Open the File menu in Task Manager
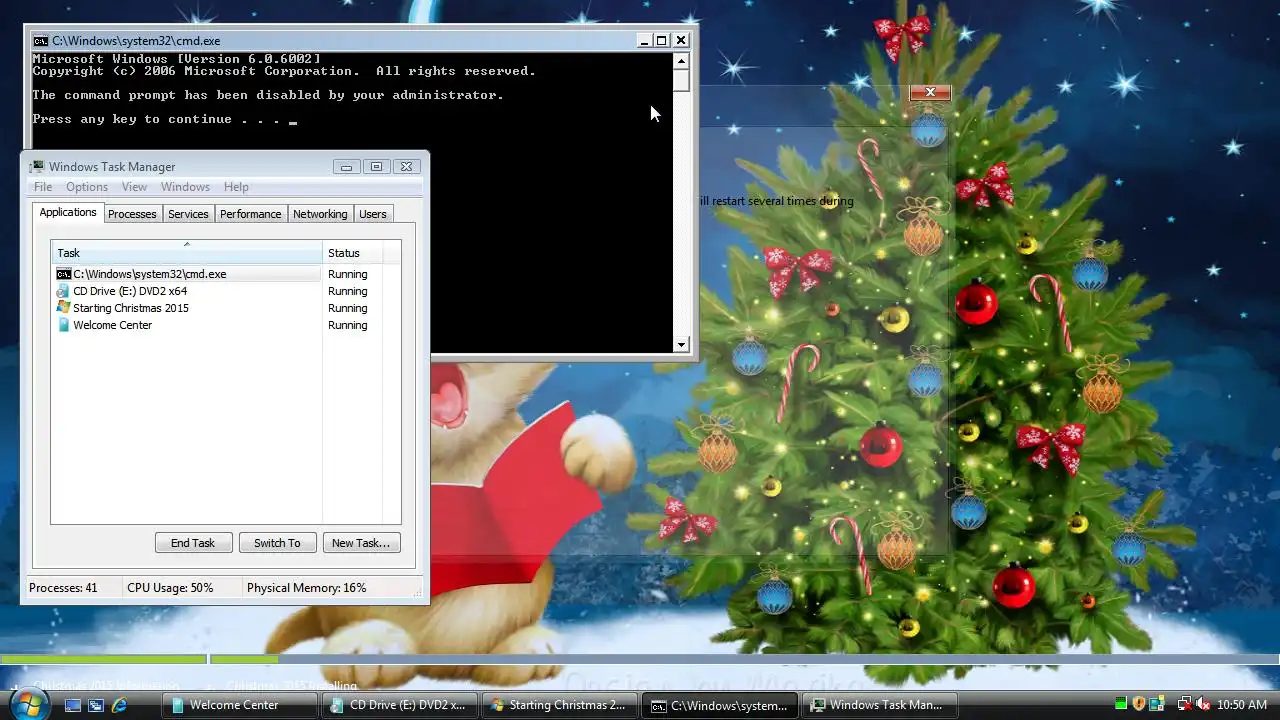Viewport: 1280px width, 720px height. (x=43, y=187)
